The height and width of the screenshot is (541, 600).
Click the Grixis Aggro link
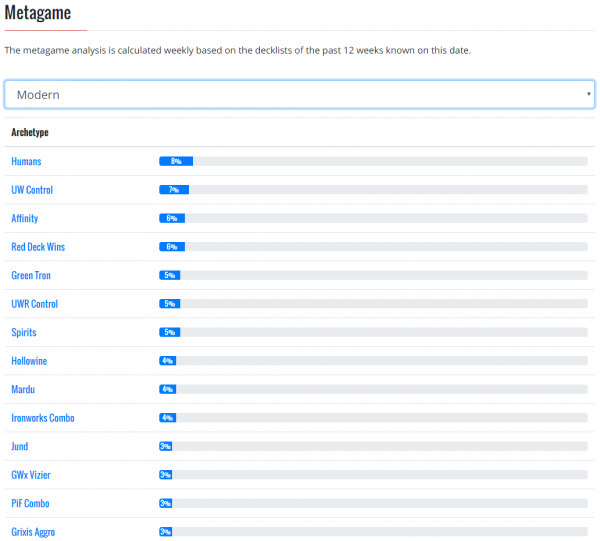(33, 532)
